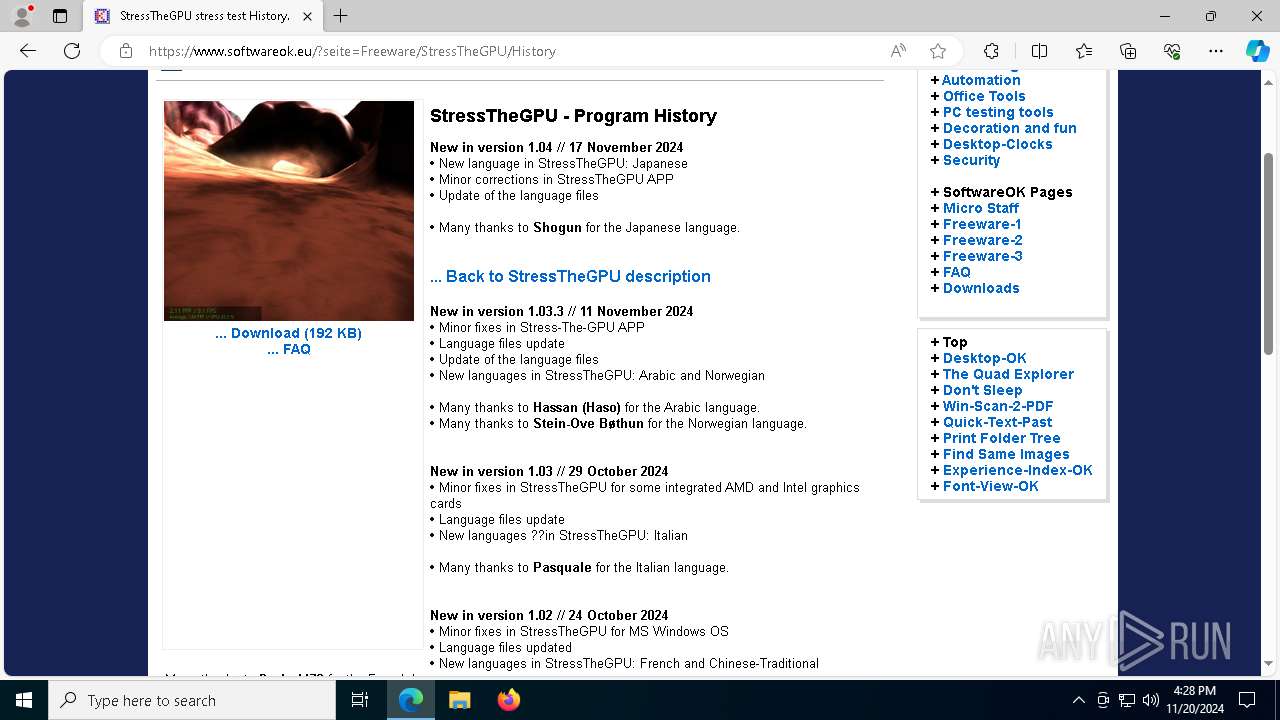Open the Favorites list icon
The height and width of the screenshot is (720, 1280).
pyautogui.click(x=1084, y=51)
